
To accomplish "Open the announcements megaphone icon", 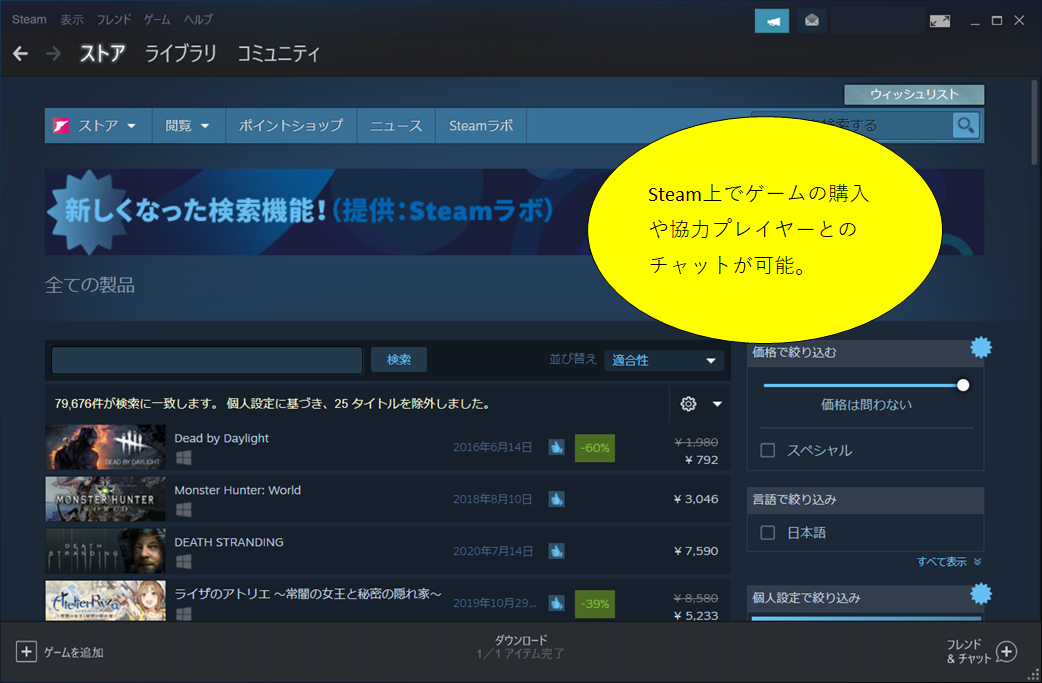I will pos(772,21).
